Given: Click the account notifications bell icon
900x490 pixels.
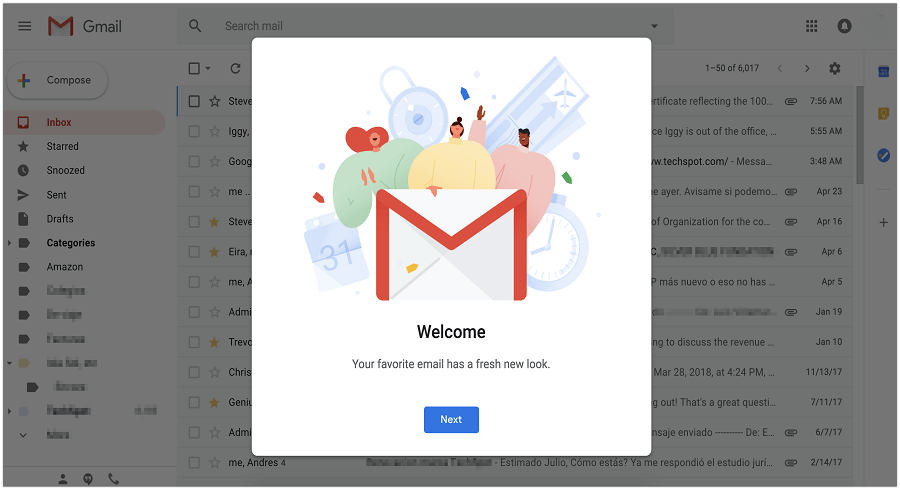Looking at the screenshot, I should [x=844, y=26].
